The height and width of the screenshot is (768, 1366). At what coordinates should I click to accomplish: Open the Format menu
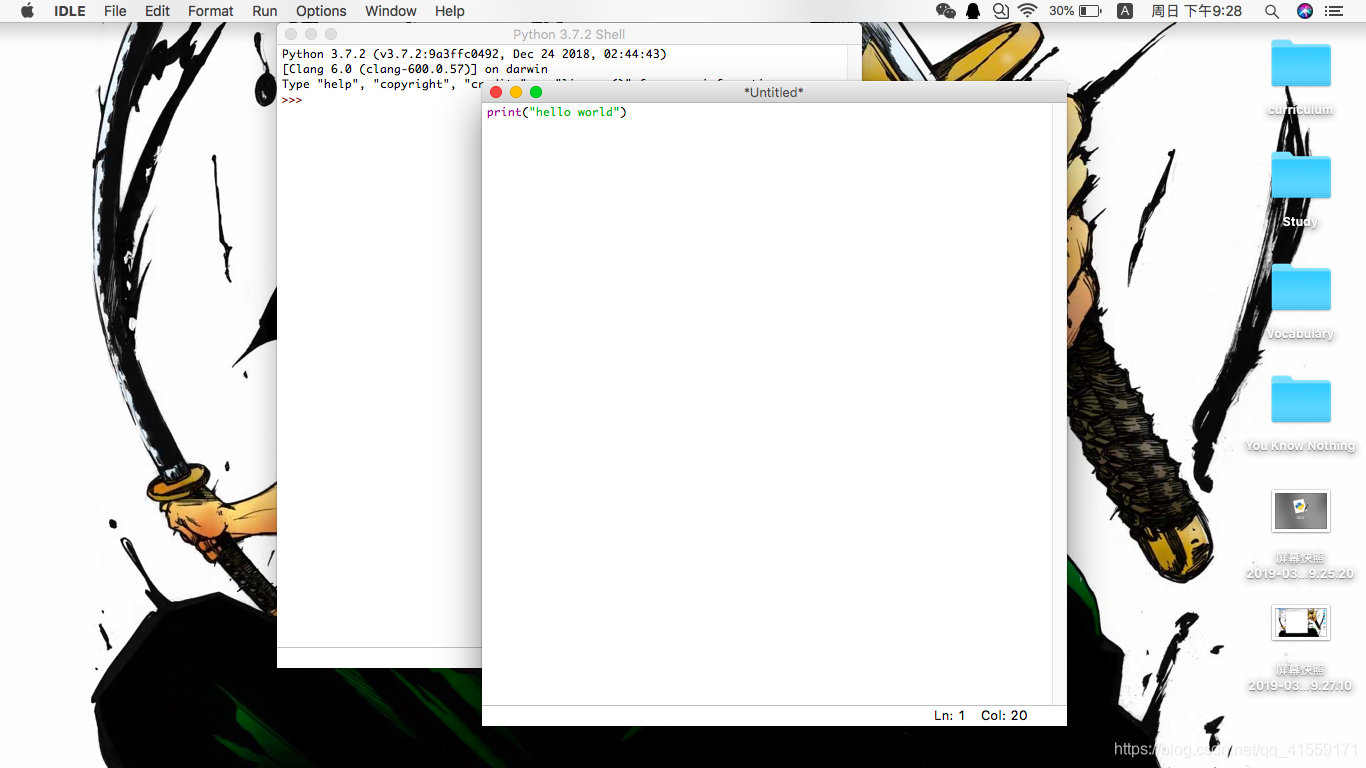211,11
